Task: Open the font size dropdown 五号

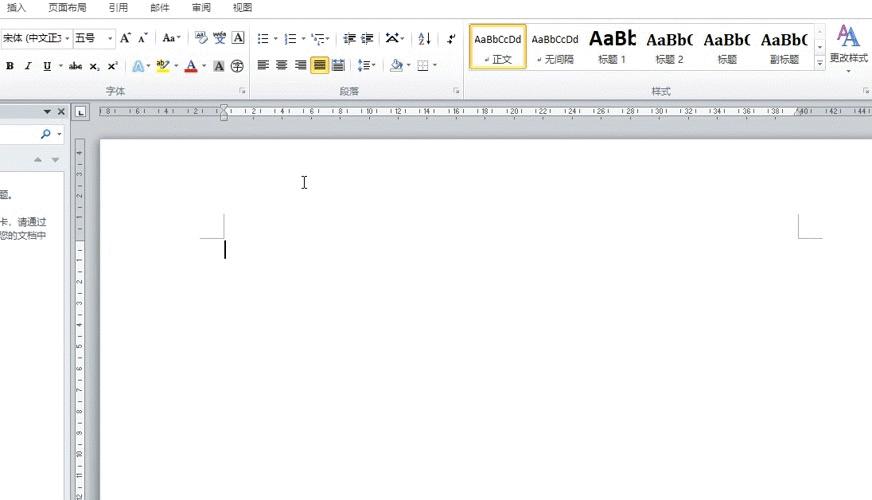Action: coord(110,38)
